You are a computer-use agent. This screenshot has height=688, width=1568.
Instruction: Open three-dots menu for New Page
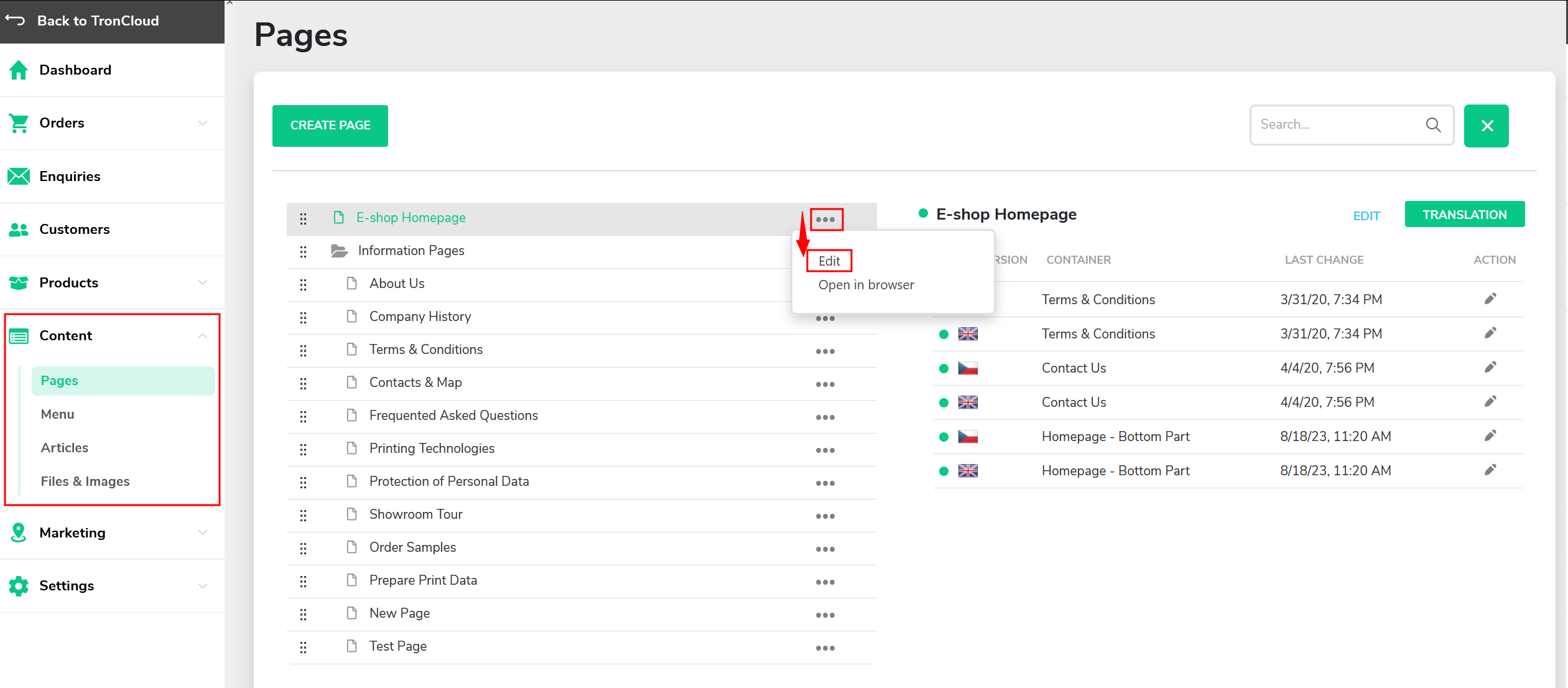(825, 615)
